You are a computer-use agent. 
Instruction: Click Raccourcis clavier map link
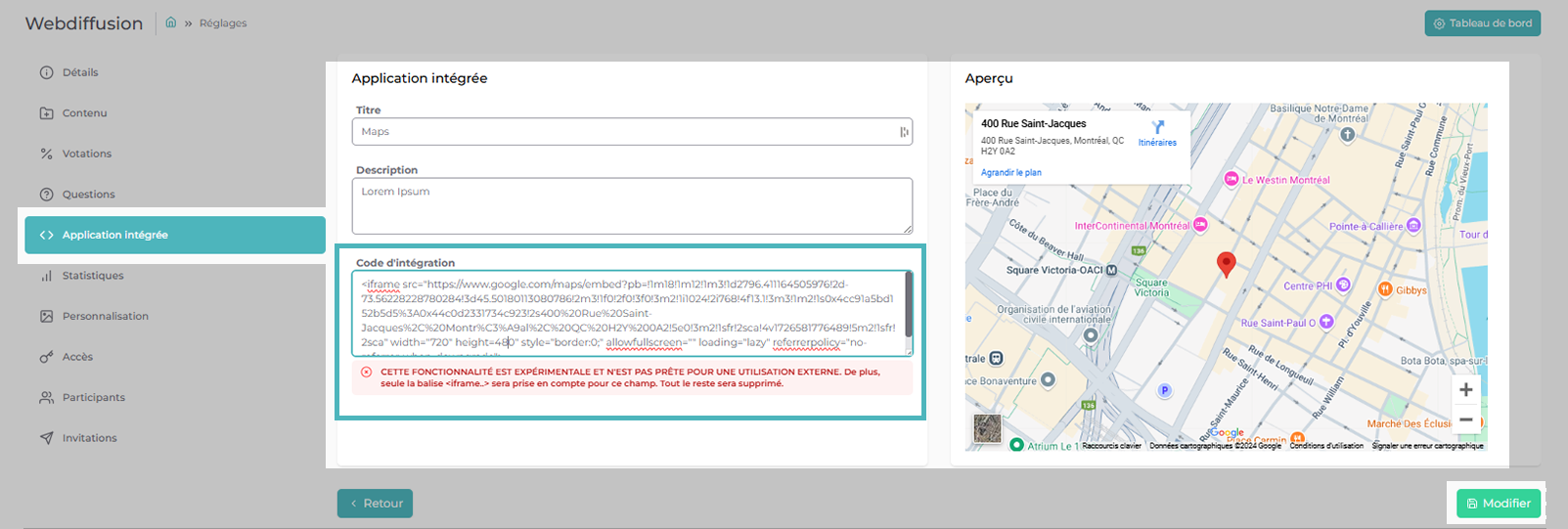[1111, 446]
